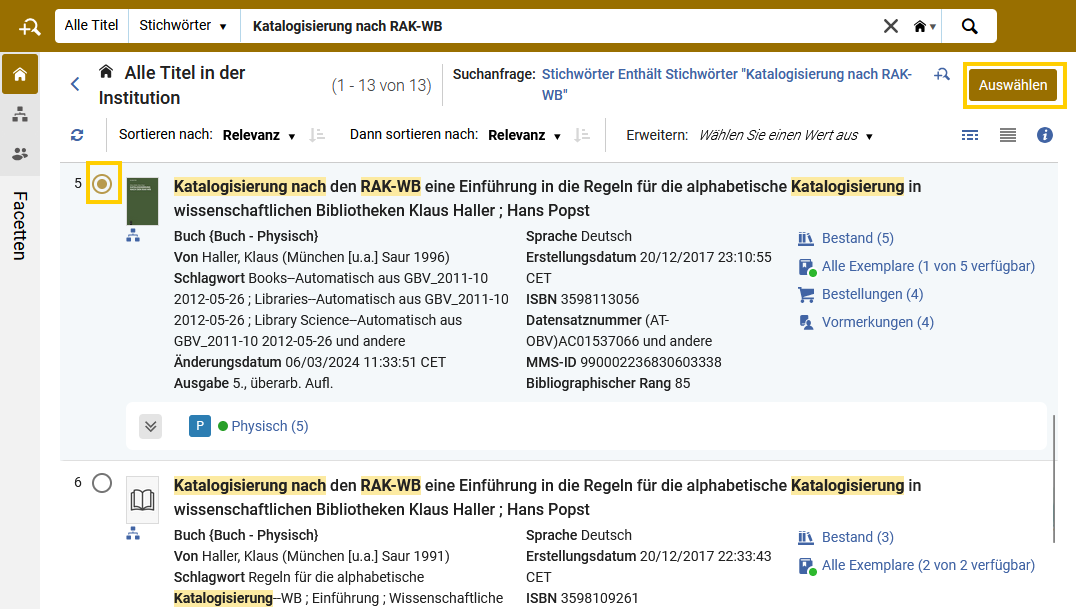This screenshot has height=609, width=1076.
Task: Expand the physical holdings section with the double chevron
Action: 150,426
